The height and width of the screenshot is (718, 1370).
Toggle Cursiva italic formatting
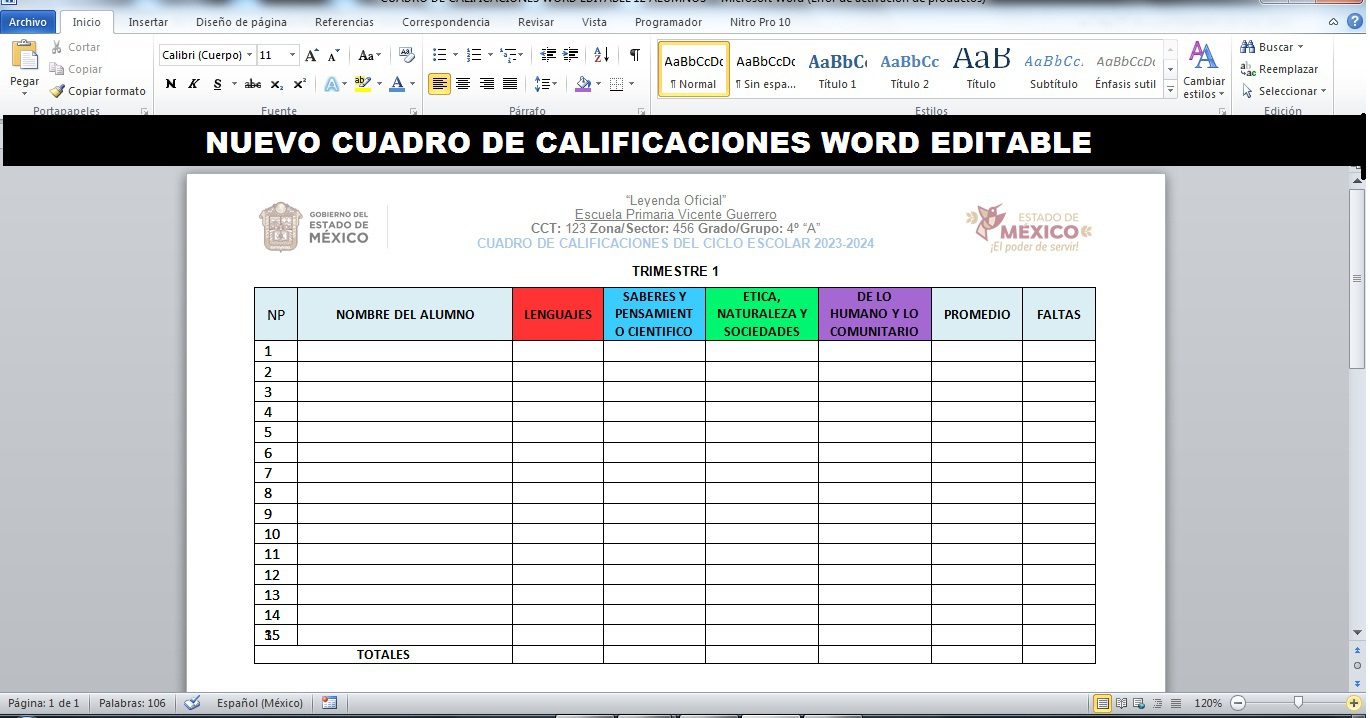pyautogui.click(x=194, y=84)
